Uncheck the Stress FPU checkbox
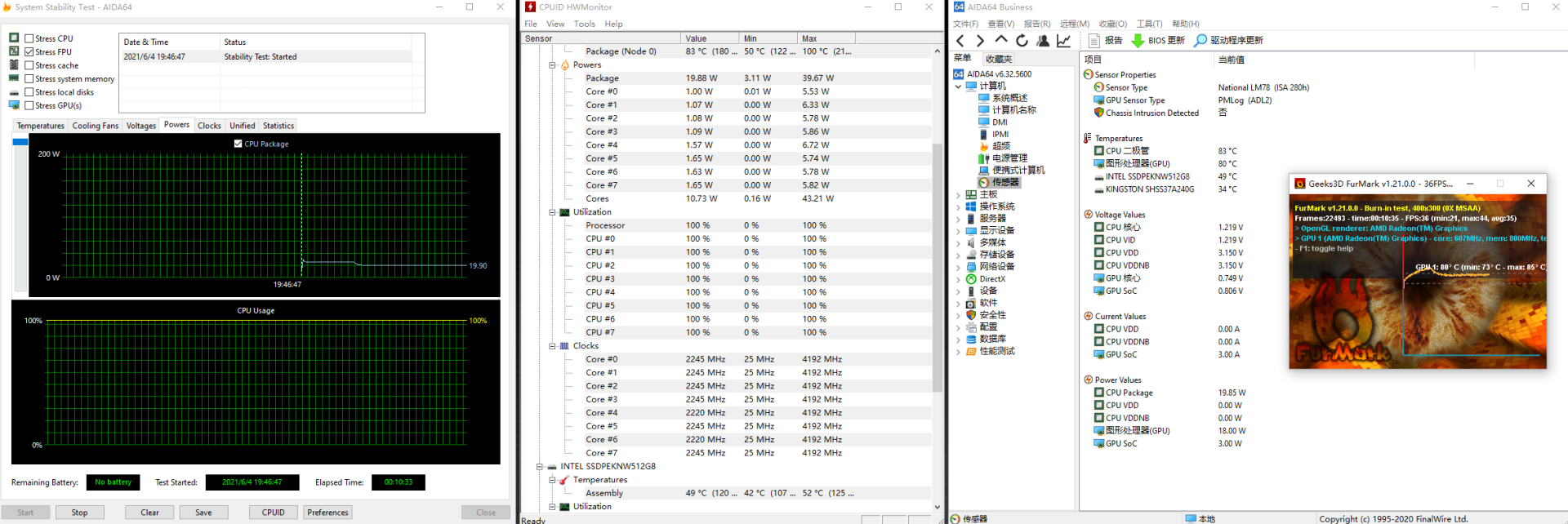The image size is (1568, 524). [29, 51]
